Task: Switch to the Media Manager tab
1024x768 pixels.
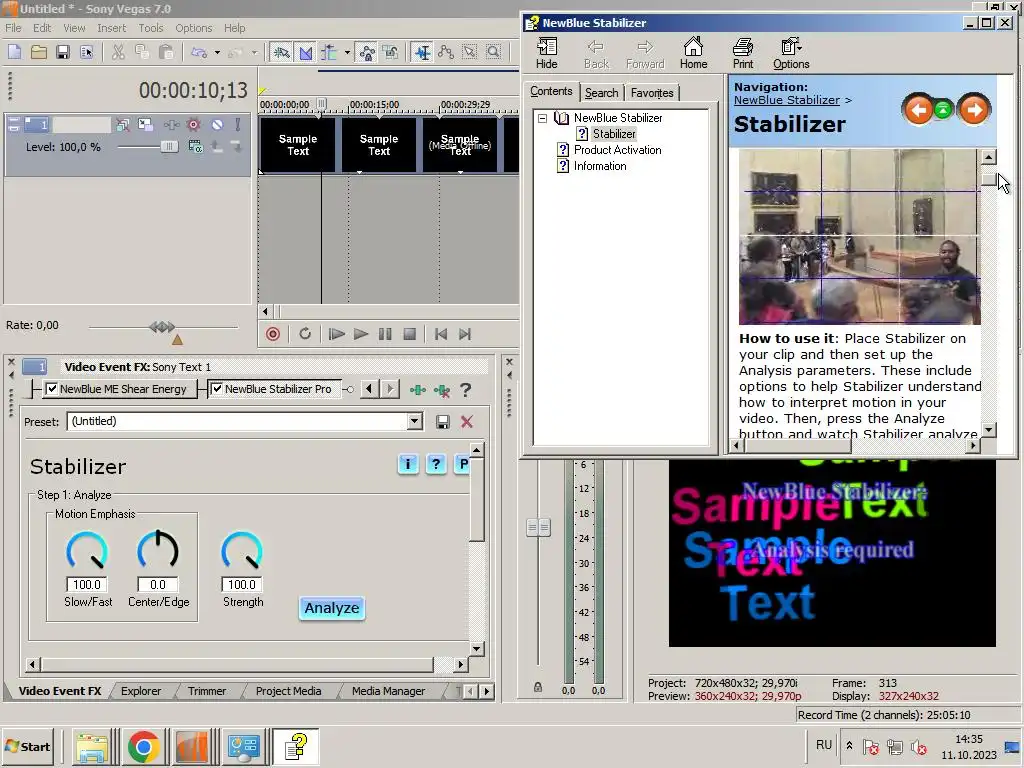Action: 389,691
